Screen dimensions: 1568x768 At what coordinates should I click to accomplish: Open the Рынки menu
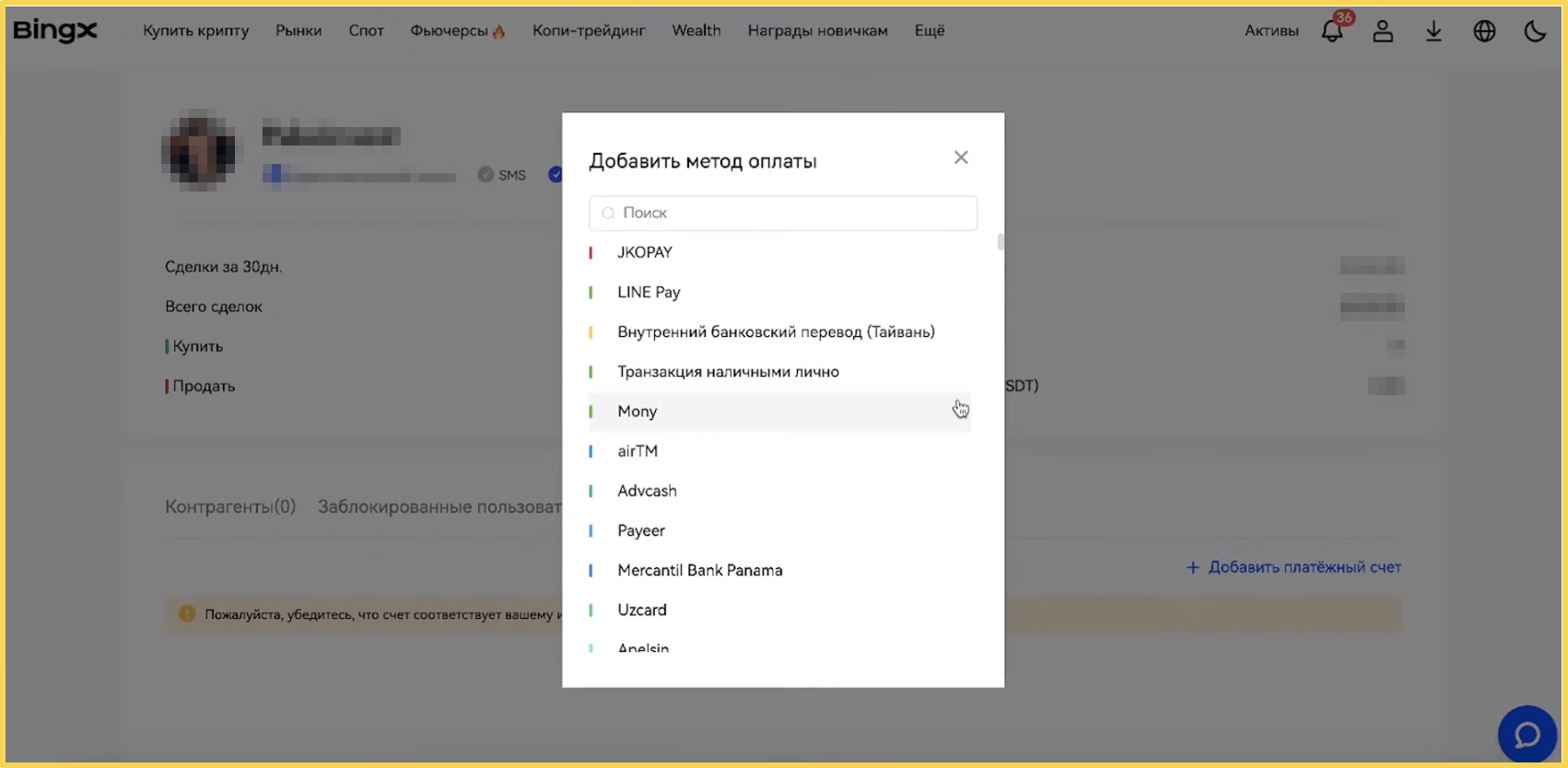click(x=298, y=30)
